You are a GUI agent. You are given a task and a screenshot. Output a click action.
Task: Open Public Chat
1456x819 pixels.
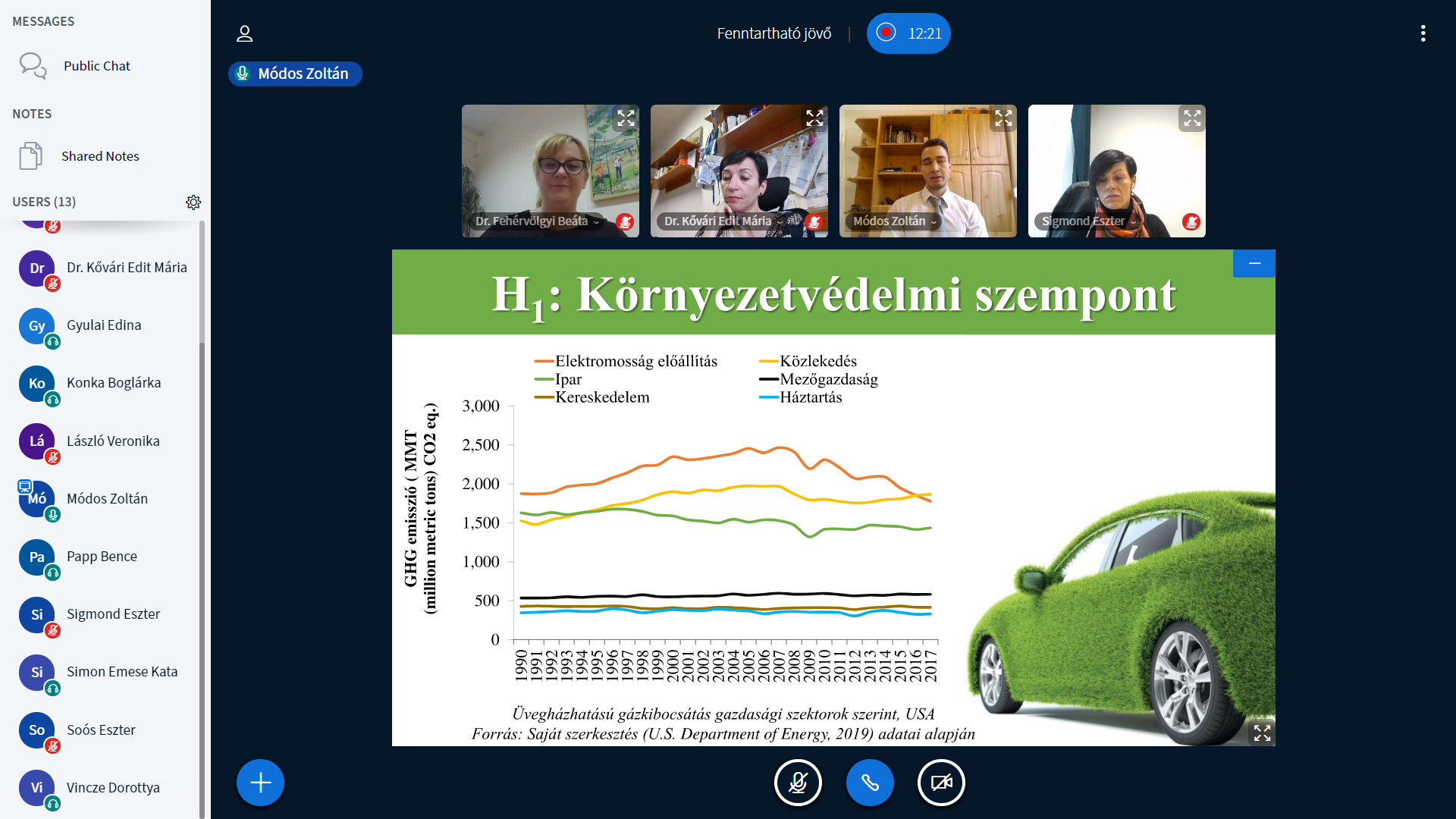click(x=96, y=66)
